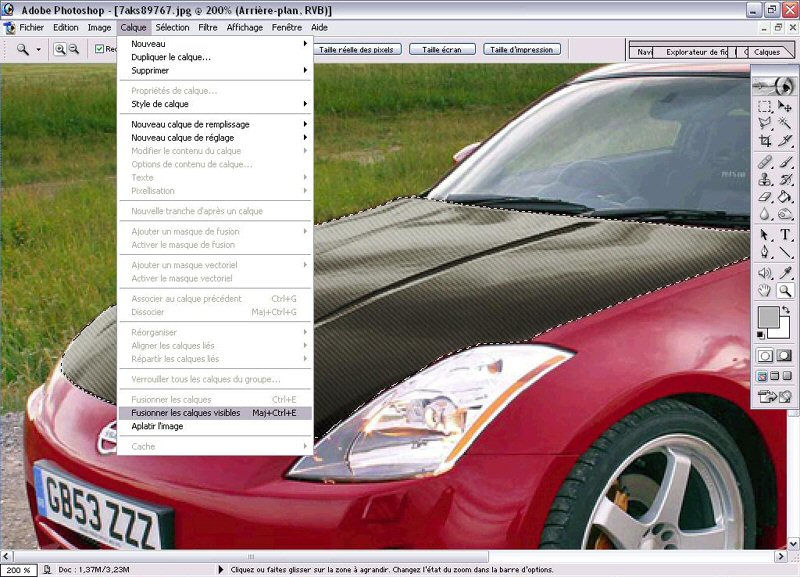Click the Taille réelle des pixels button
This screenshot has width=800, height=577.
click(x=356, y=49)
